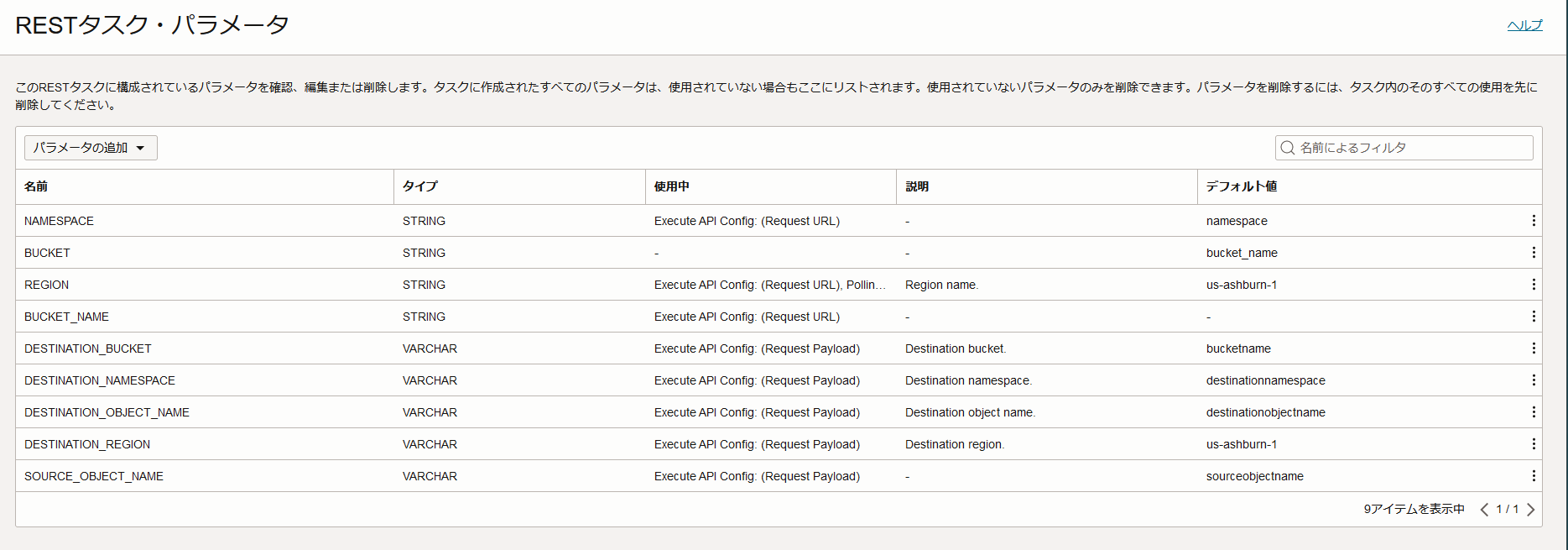Click default value 'sourceobjectname'

(x=1255, y=476)
